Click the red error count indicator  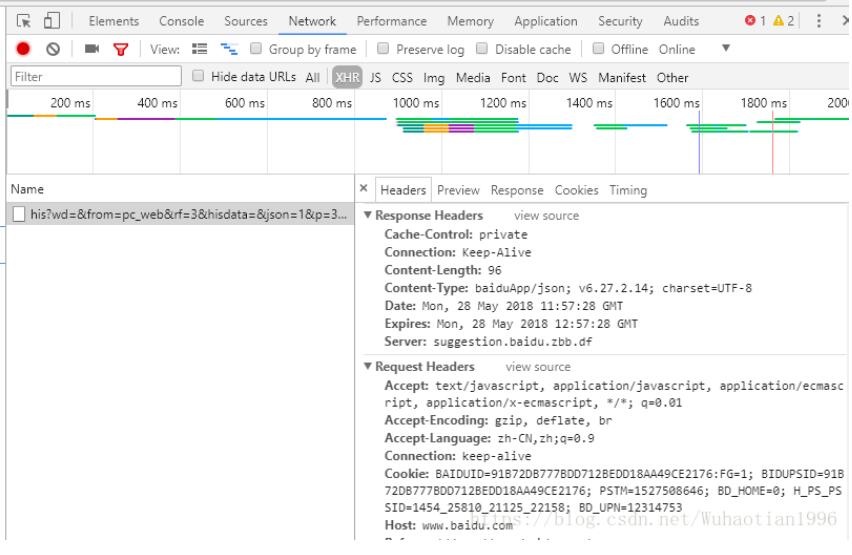755,21
